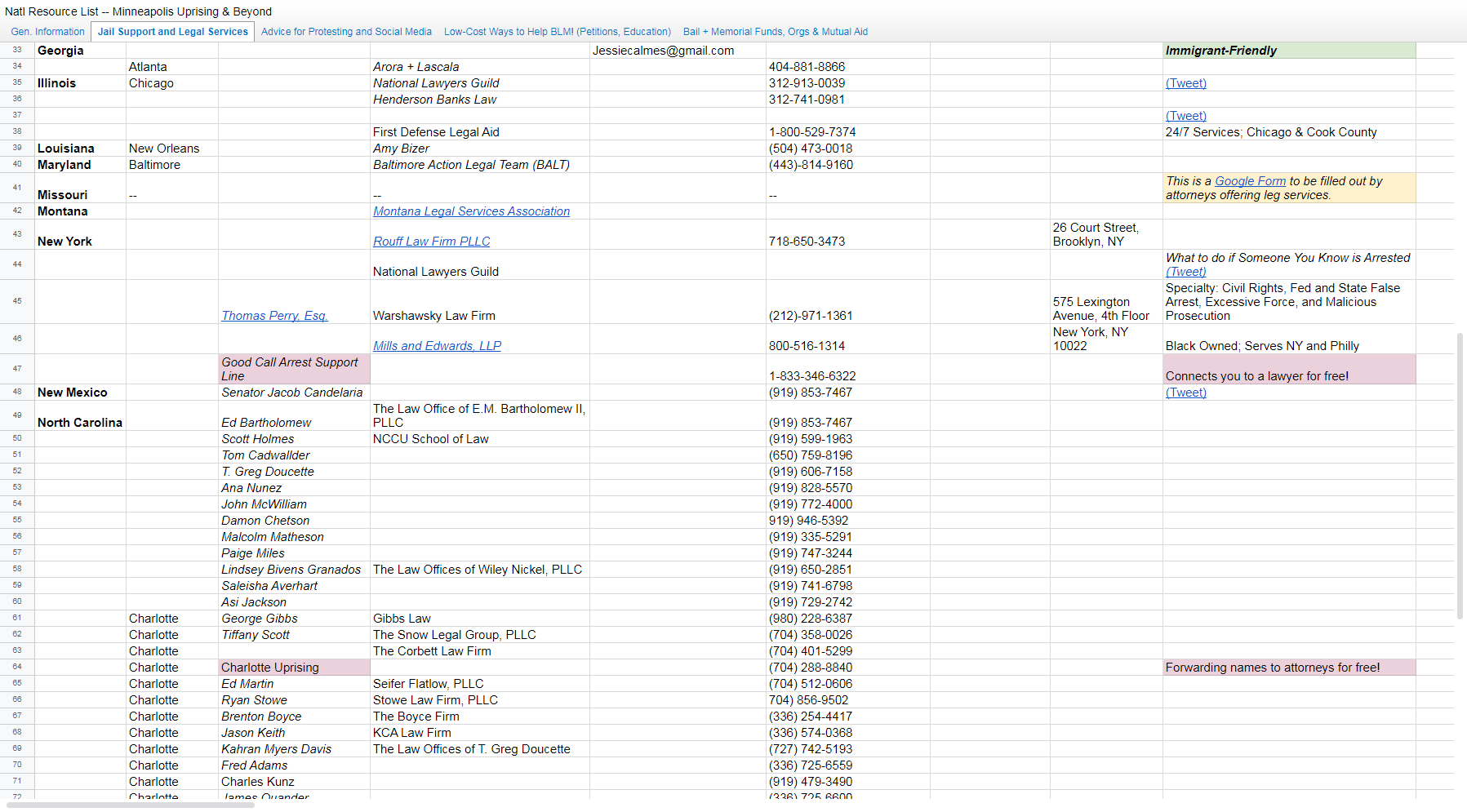
Task: Select the Tom Cadwallder cell
Action: click(294, 455)
